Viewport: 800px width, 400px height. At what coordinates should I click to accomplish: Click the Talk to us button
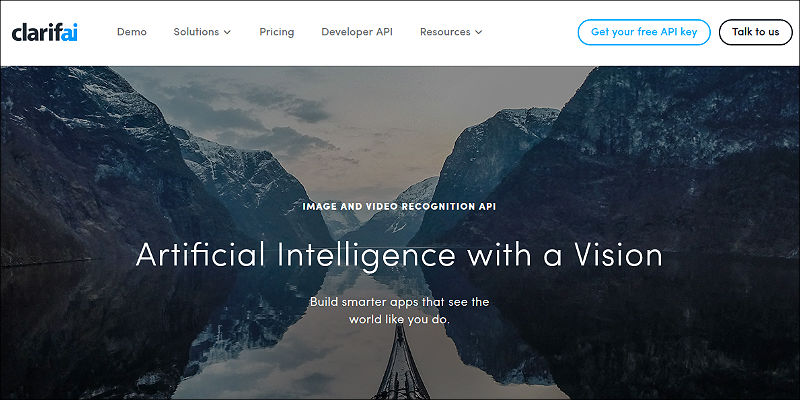(756, 32)
